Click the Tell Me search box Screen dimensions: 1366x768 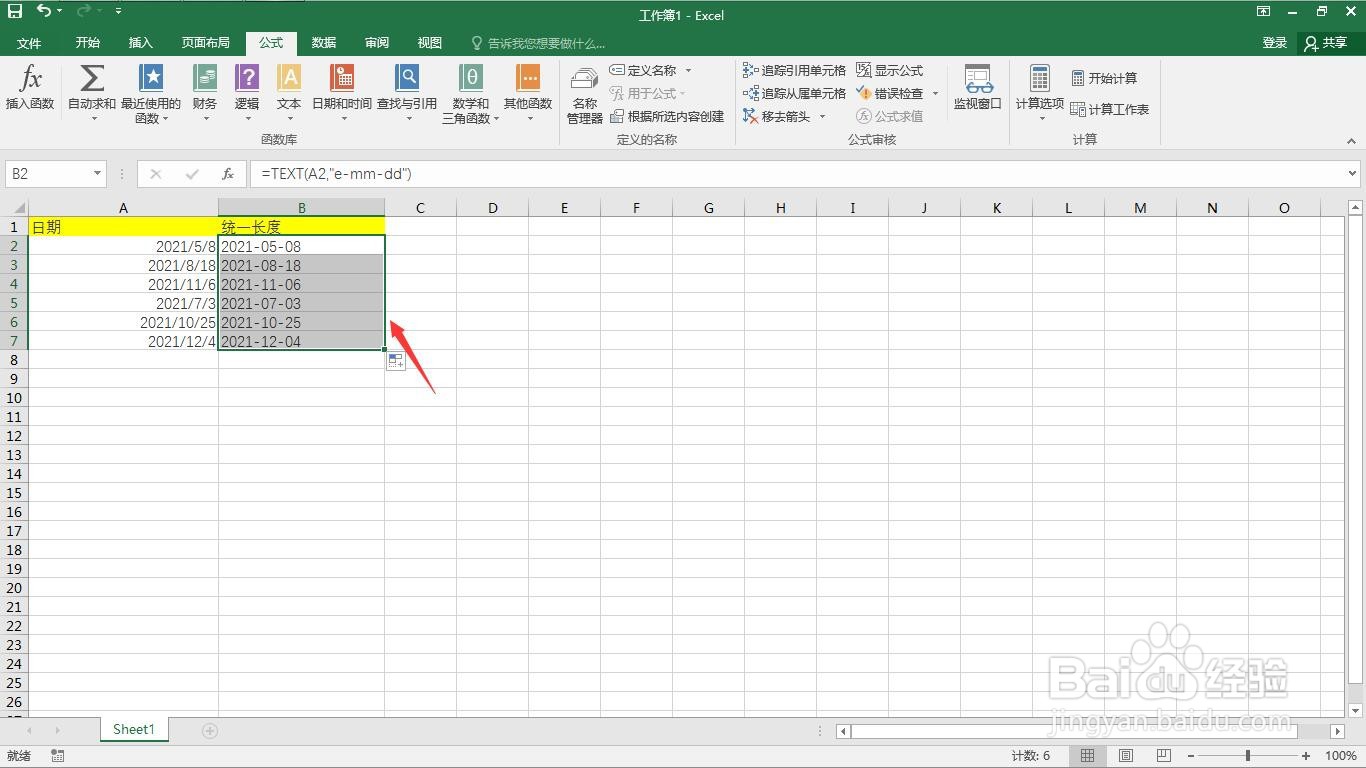(x=540, y=43)
